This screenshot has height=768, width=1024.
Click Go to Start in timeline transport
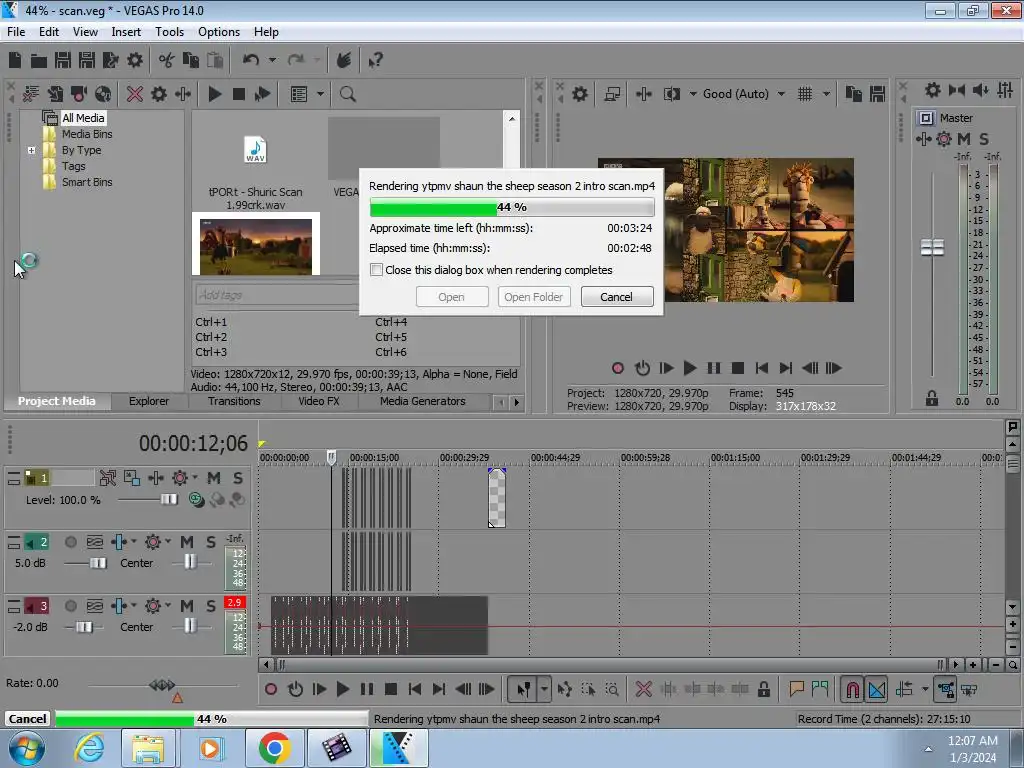[x=415, y=689]
